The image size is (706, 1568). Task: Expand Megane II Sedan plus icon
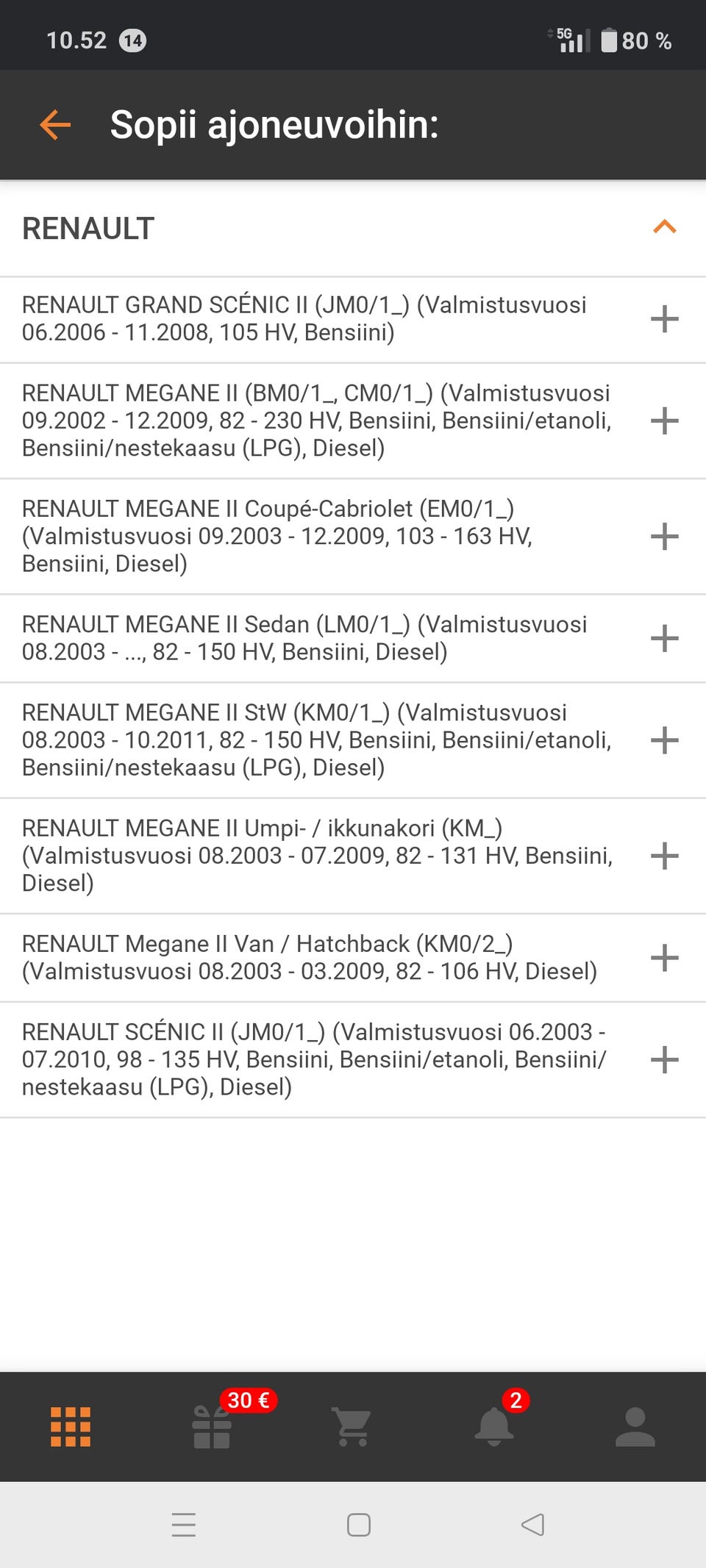664,638
